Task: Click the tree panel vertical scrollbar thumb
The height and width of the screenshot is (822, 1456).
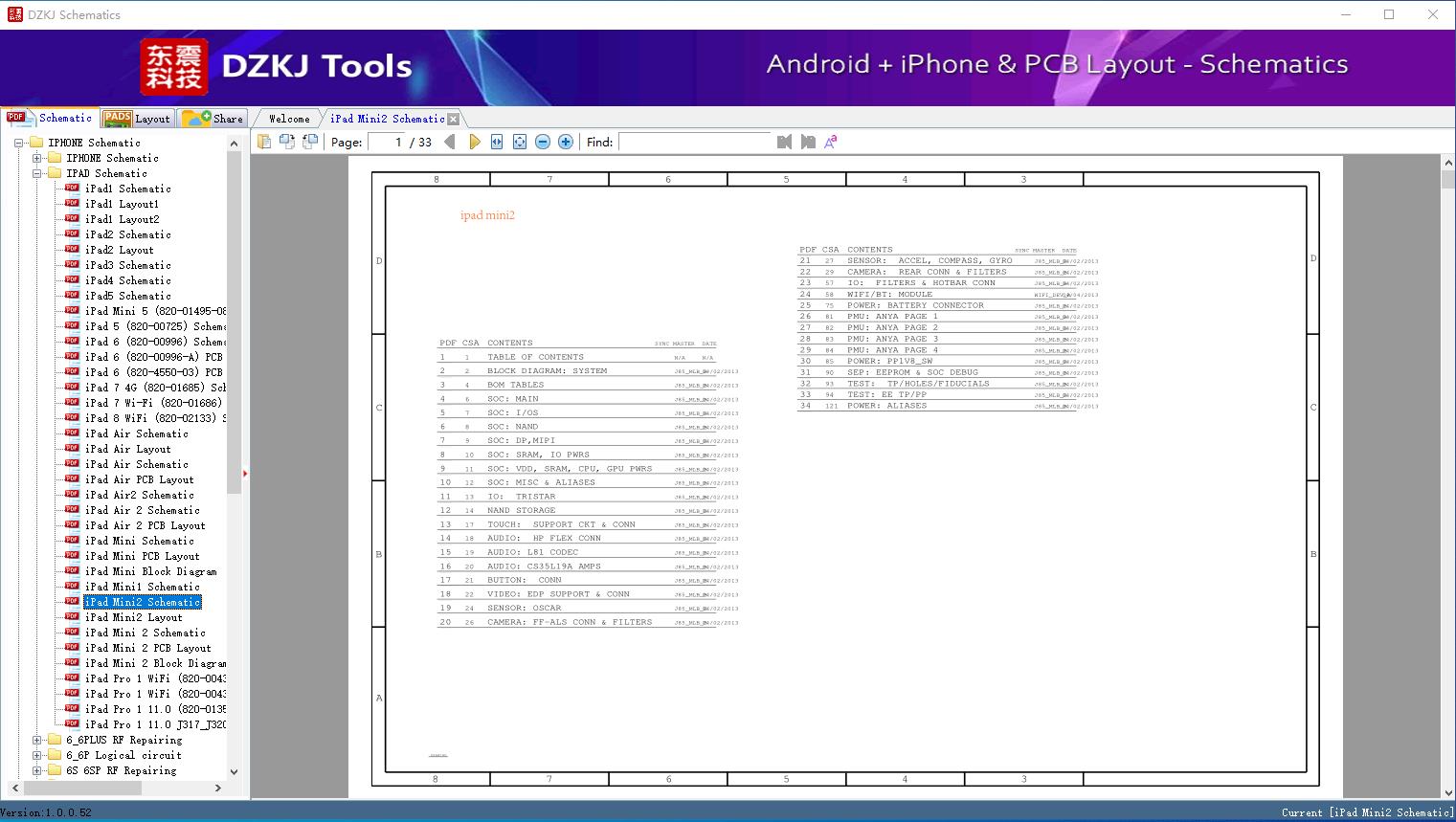Action: pos(234,322)
